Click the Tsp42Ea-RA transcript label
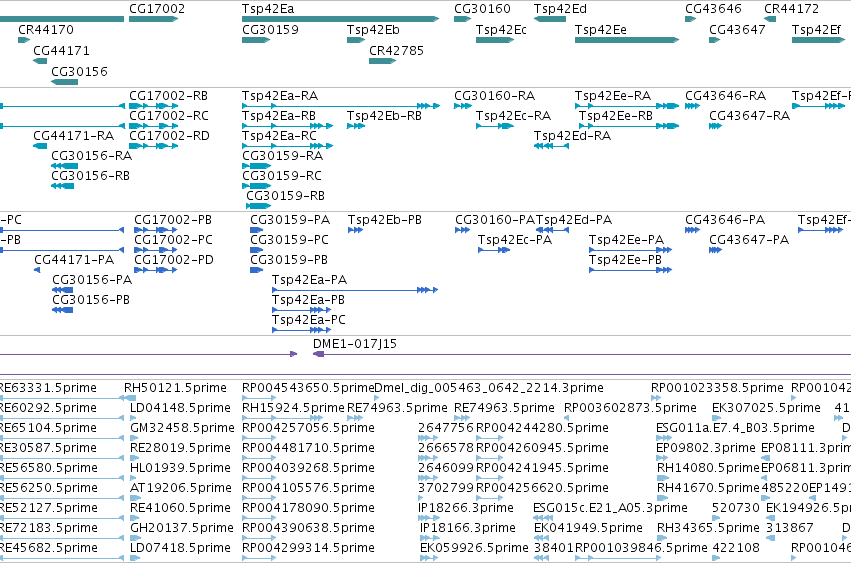Viewport: 851px width, 563px height. (280, 96)
